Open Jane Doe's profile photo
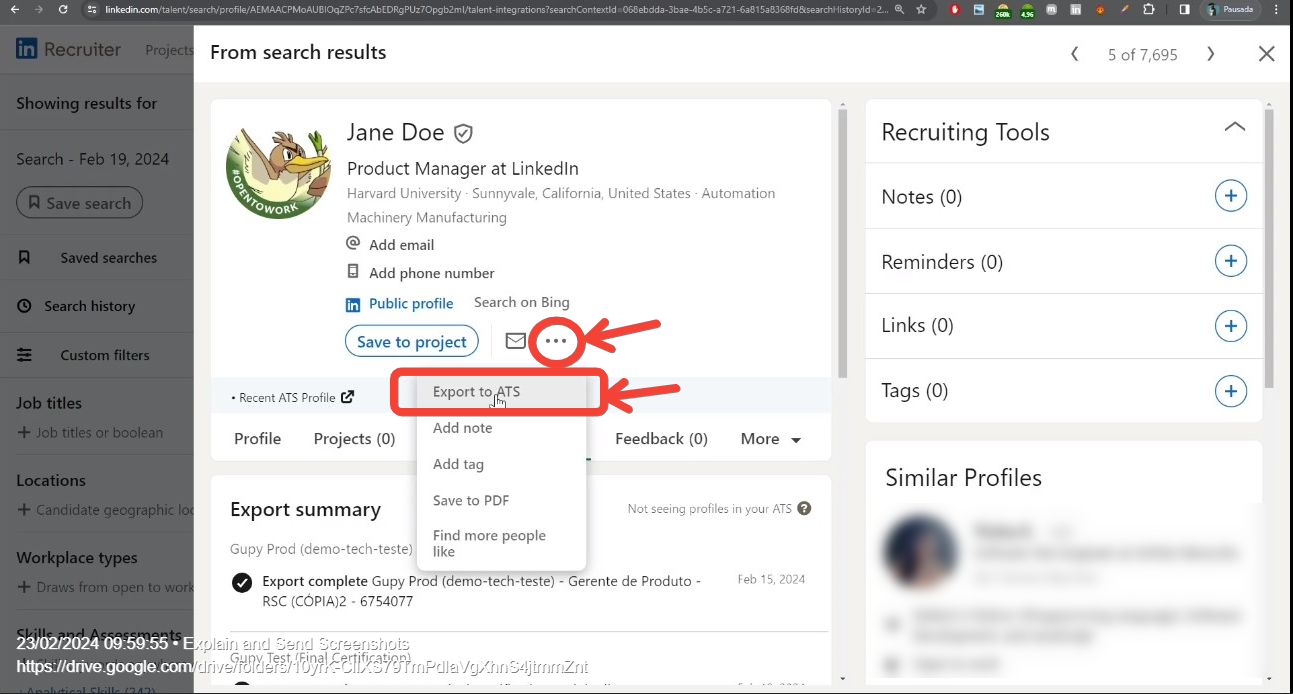This screenshot has height=694, width=1293. pos(278,173)
